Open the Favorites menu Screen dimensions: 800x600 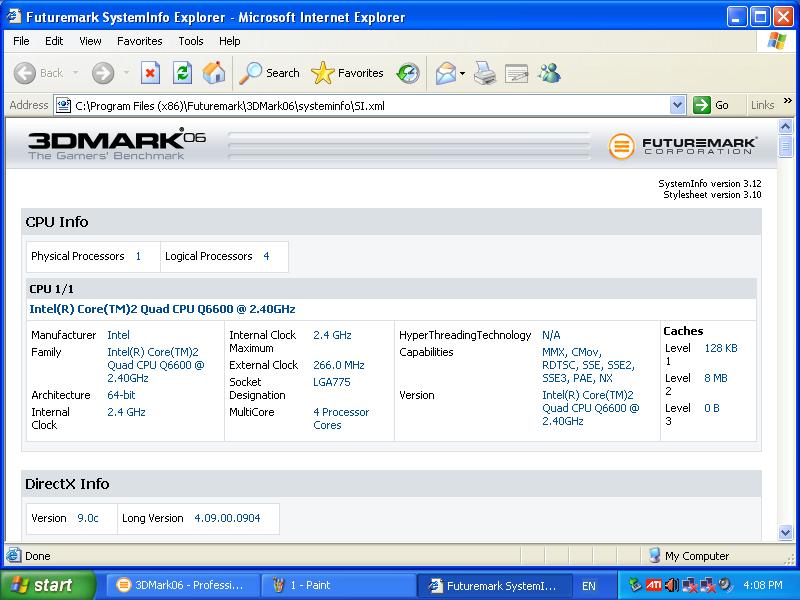click(x=139, y=41)
